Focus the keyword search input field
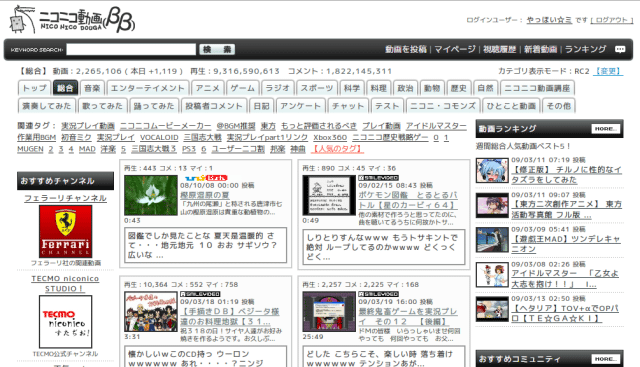The width and height of the screenshot is (640, 367). tap(131, 49)
